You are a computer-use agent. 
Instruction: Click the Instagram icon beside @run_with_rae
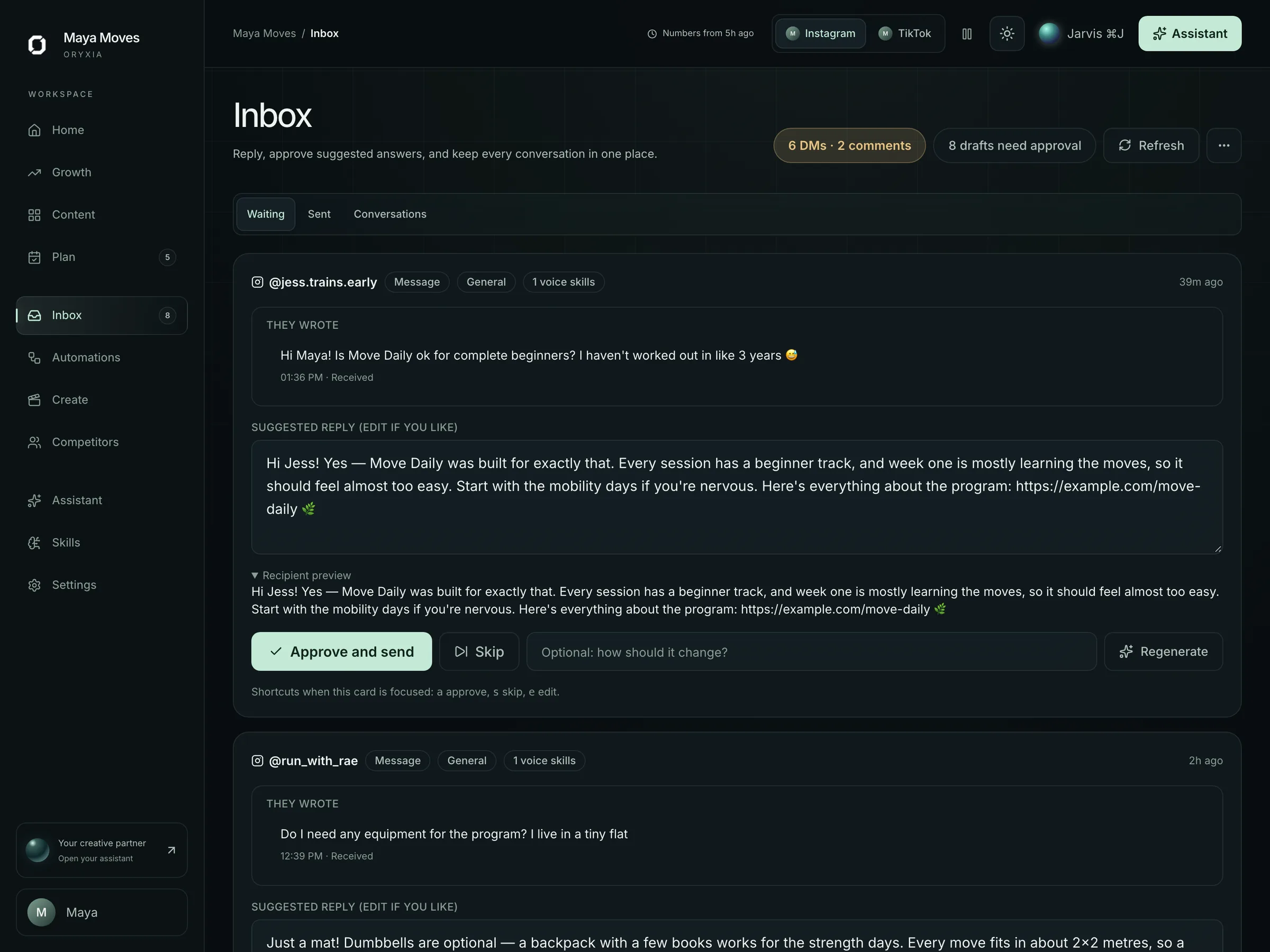click(x=257, y=761)
